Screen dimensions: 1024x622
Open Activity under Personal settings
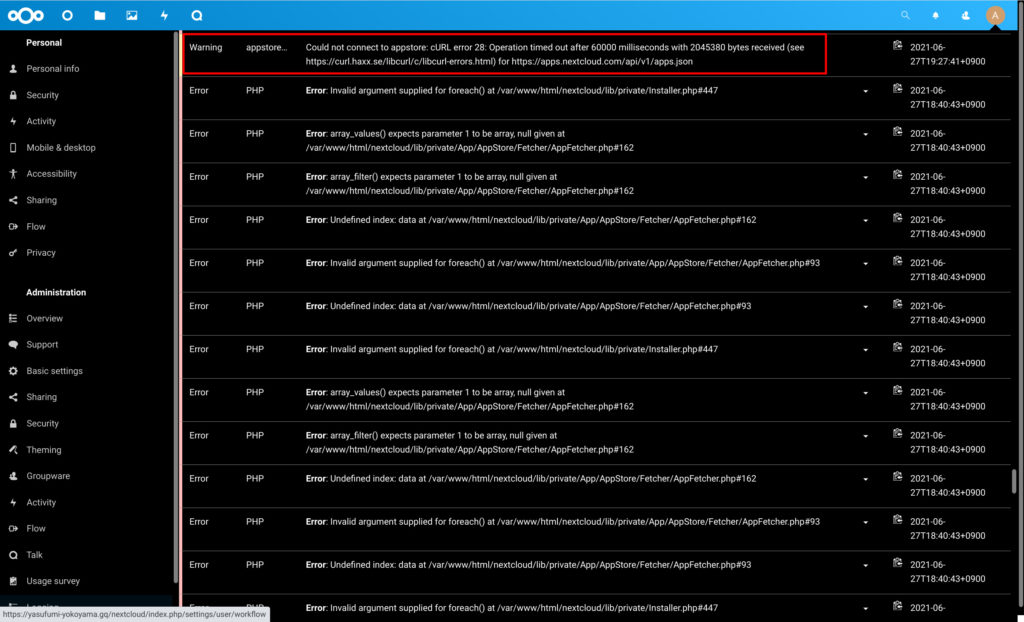[41, 122]
